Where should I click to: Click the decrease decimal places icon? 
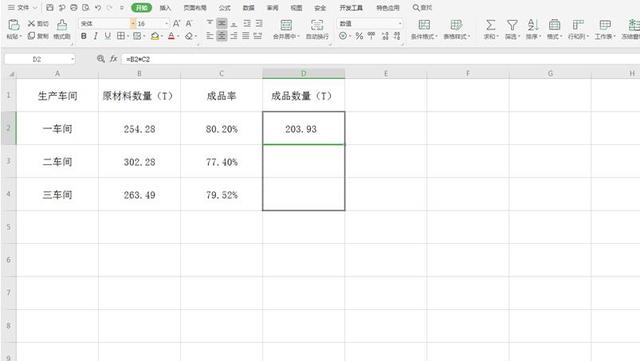pyautogui.click(x=397, y=36)
